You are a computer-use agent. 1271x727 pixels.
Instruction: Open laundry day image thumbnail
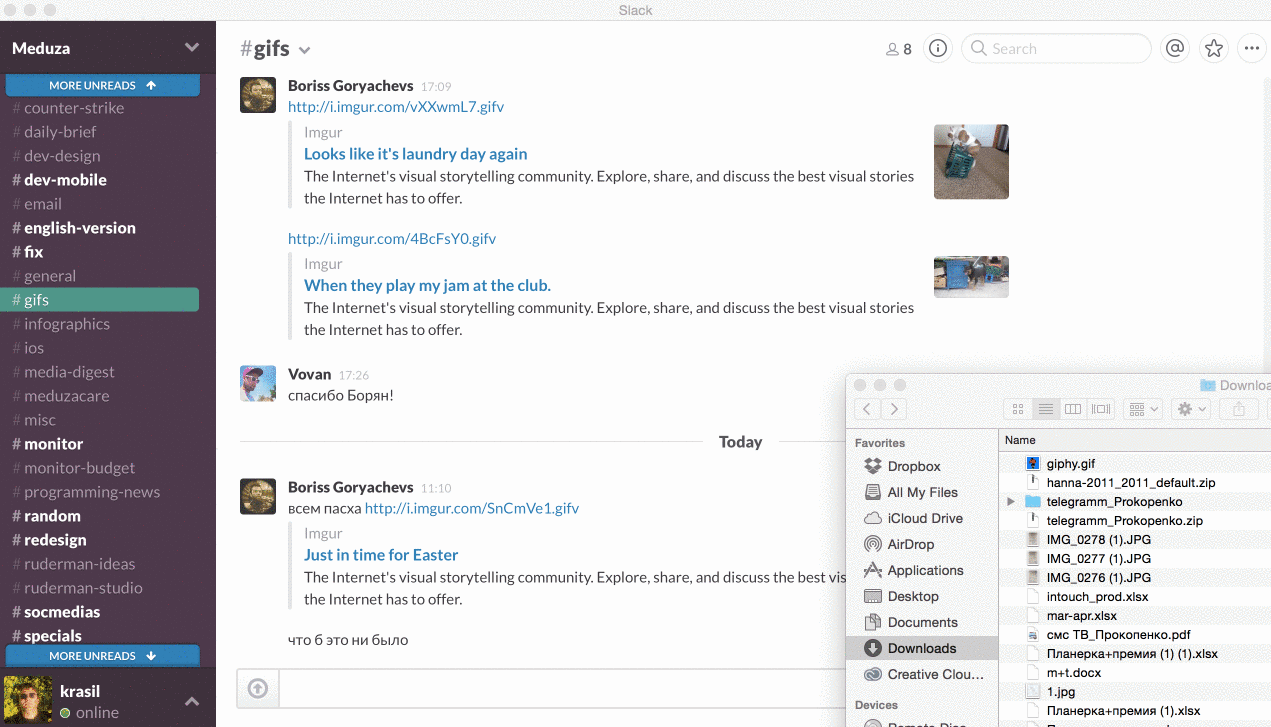point(971,161)
